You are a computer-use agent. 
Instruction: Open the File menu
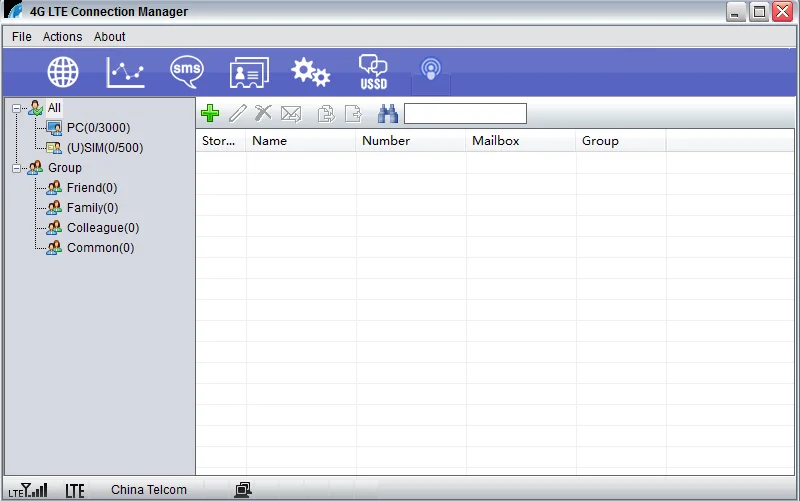(x=22, y=37)
